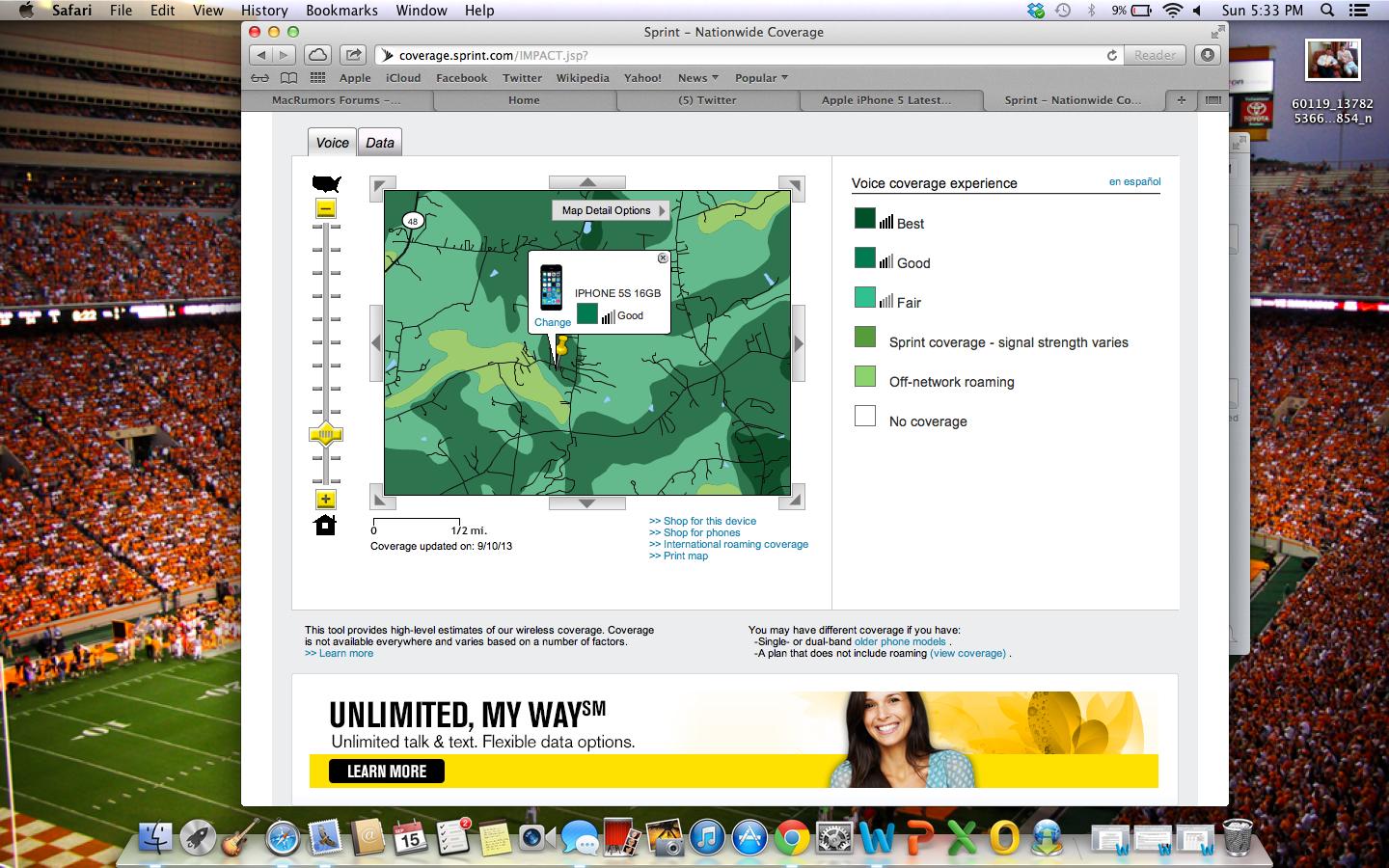The height and width of the screenshot is (868, 1389).
Task: Switch to MacRumors Forums tab
Action: pos(337,100)
